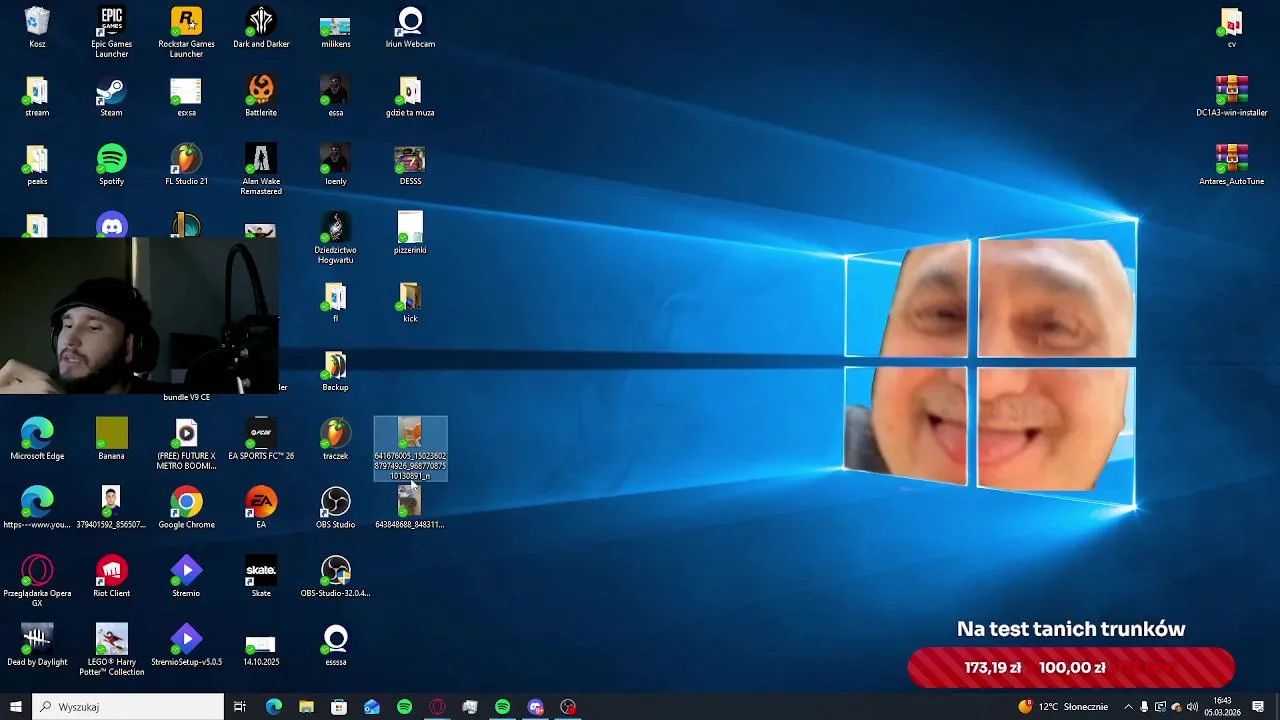Viewport: 1280px width, 720px height.
Task: Select the Steam desktop shortcut
Action: pyautogui.click(x=111, y=97)
